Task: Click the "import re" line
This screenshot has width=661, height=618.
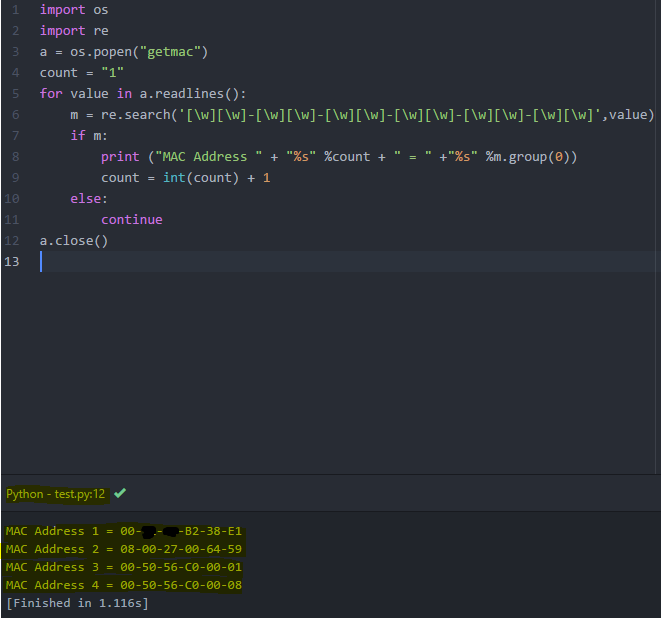Action: [x=74, y=31]
